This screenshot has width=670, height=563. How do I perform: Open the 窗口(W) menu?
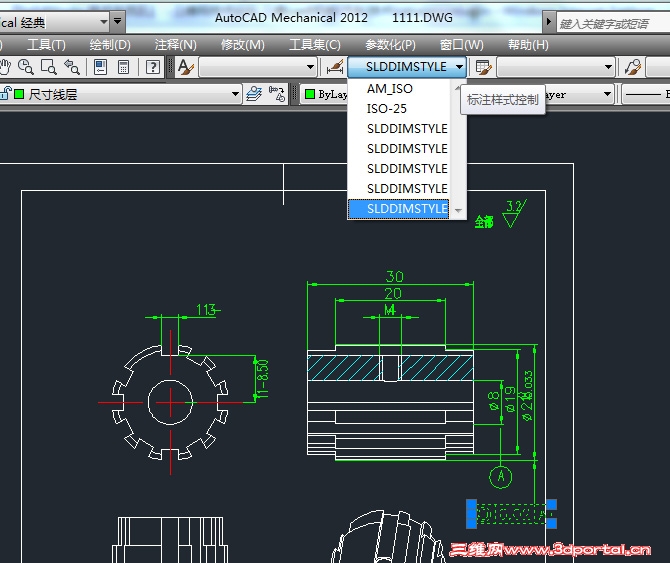461,44
